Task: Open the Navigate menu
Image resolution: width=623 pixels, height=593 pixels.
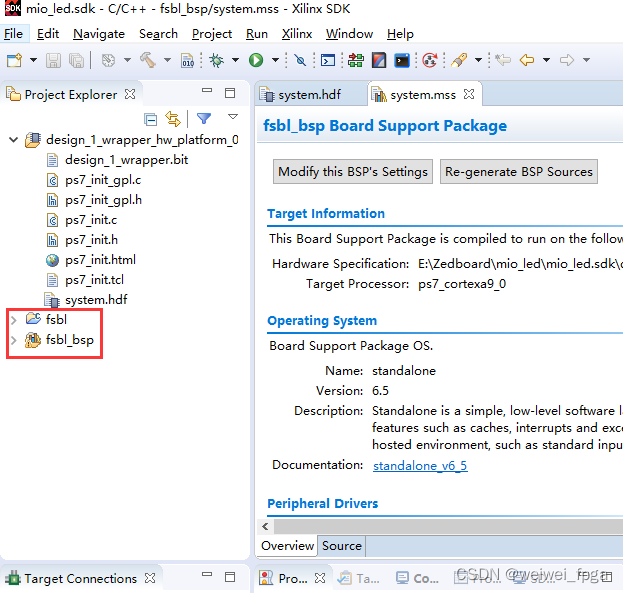Action: 99,34
